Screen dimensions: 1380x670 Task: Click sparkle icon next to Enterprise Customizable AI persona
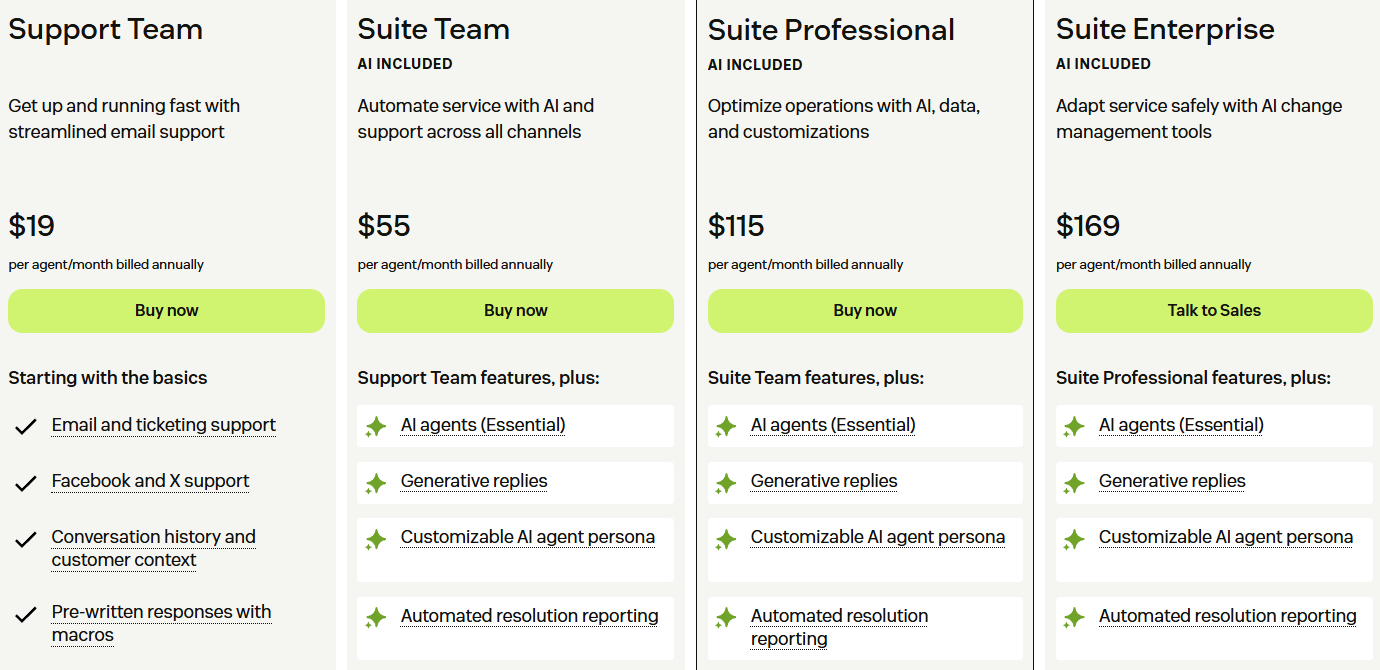(1074, 539)
